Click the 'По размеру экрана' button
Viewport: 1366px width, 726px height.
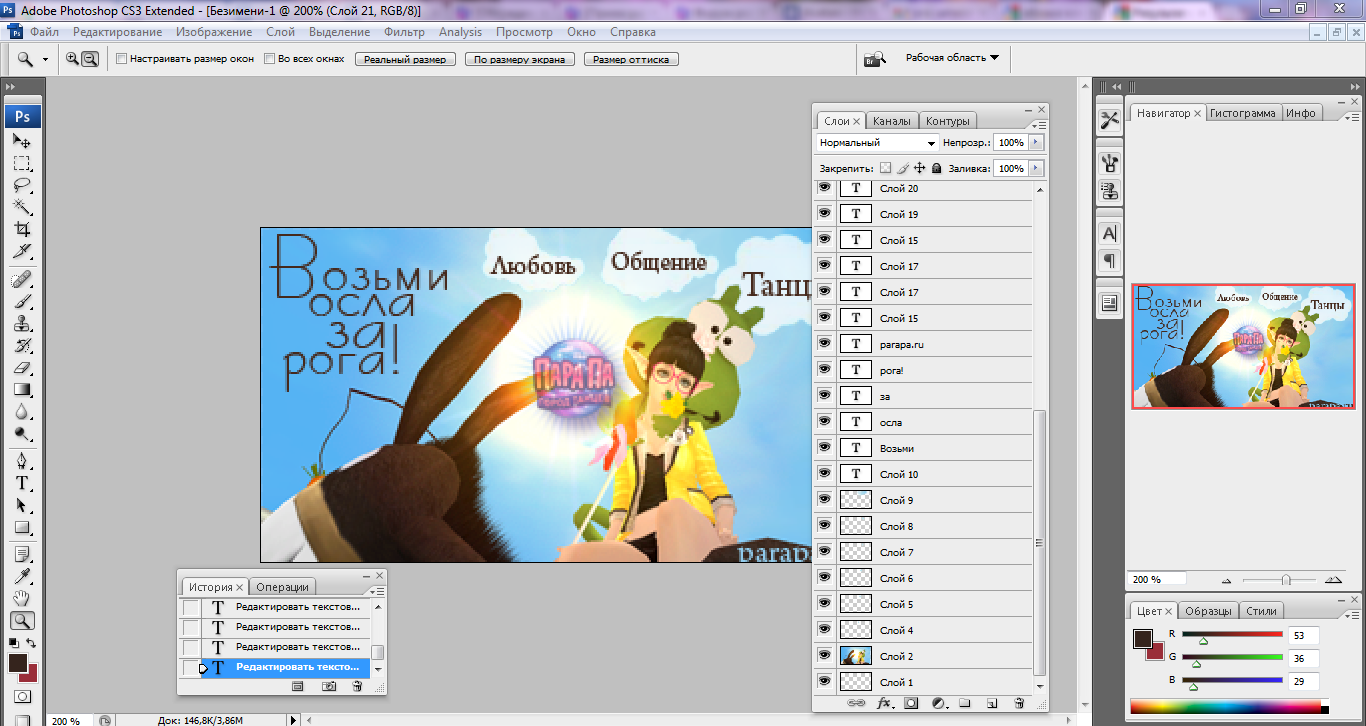(520, 59)
